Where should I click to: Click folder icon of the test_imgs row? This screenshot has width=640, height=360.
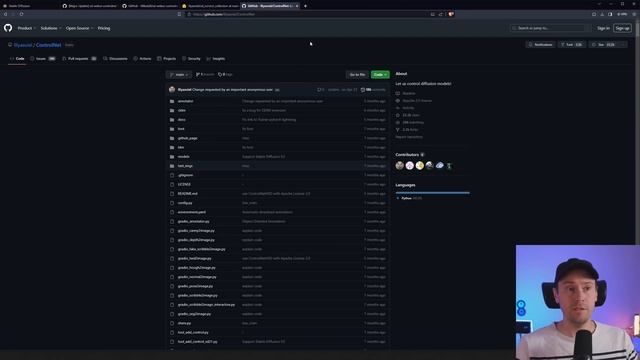[x=172, y=166]
